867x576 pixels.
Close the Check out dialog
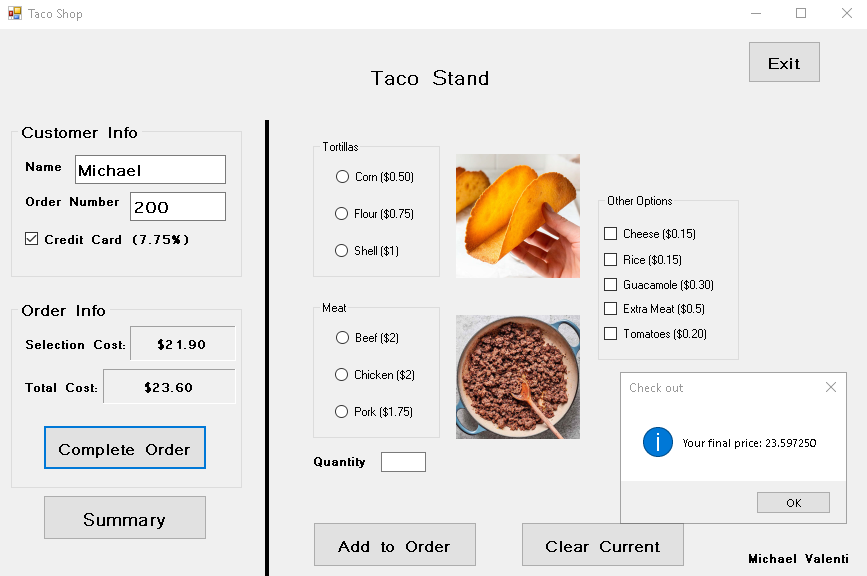(831, 387)
